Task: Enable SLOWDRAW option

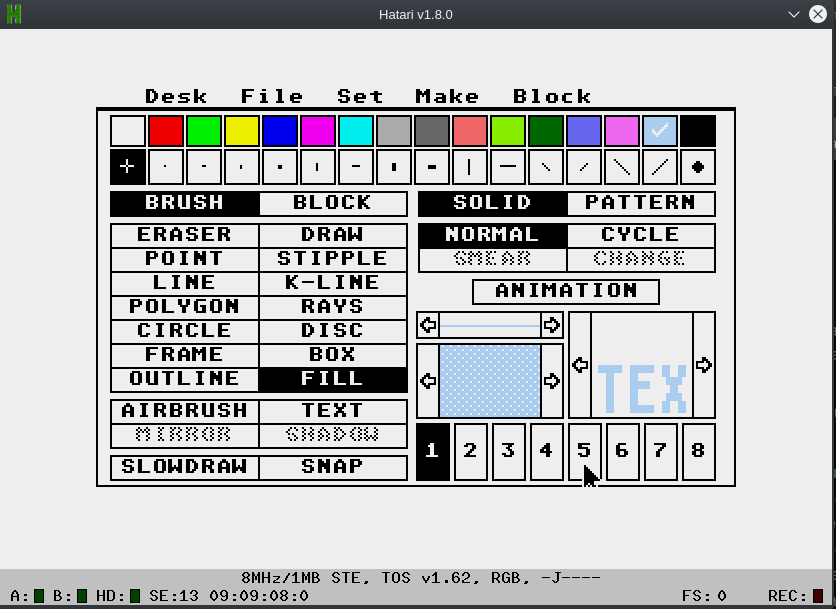Action: 185,467
